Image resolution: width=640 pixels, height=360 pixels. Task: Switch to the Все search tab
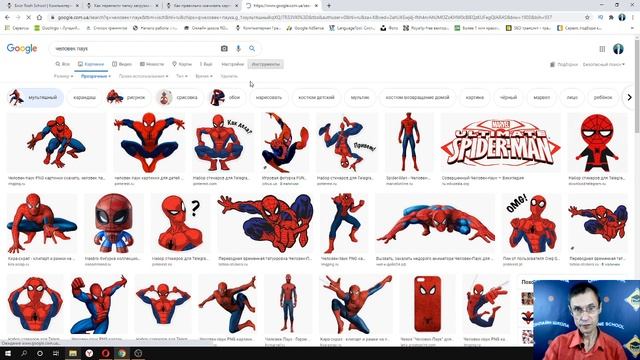[62, 64]
